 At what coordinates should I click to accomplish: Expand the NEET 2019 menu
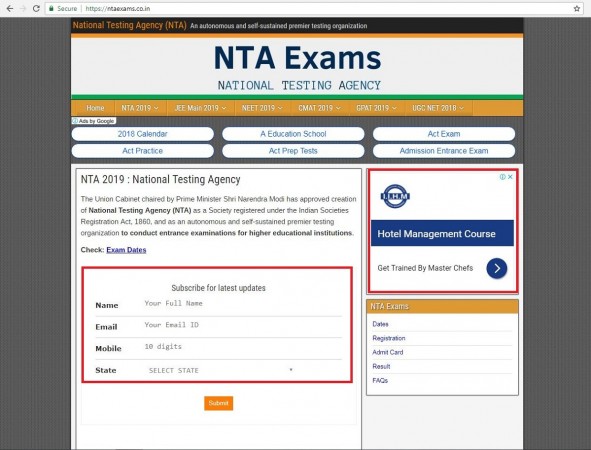click(x=262, y=108)
